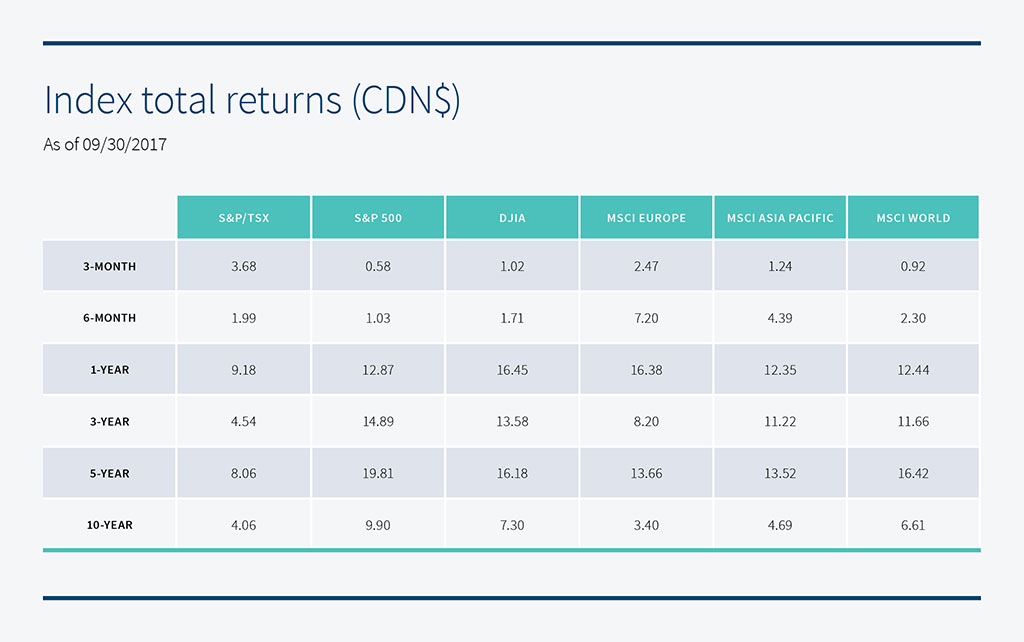Image resolution: width=1024 pixels, height=642 pixels.
Task: Click the 3-Month row label
Action: coord(109,267)
